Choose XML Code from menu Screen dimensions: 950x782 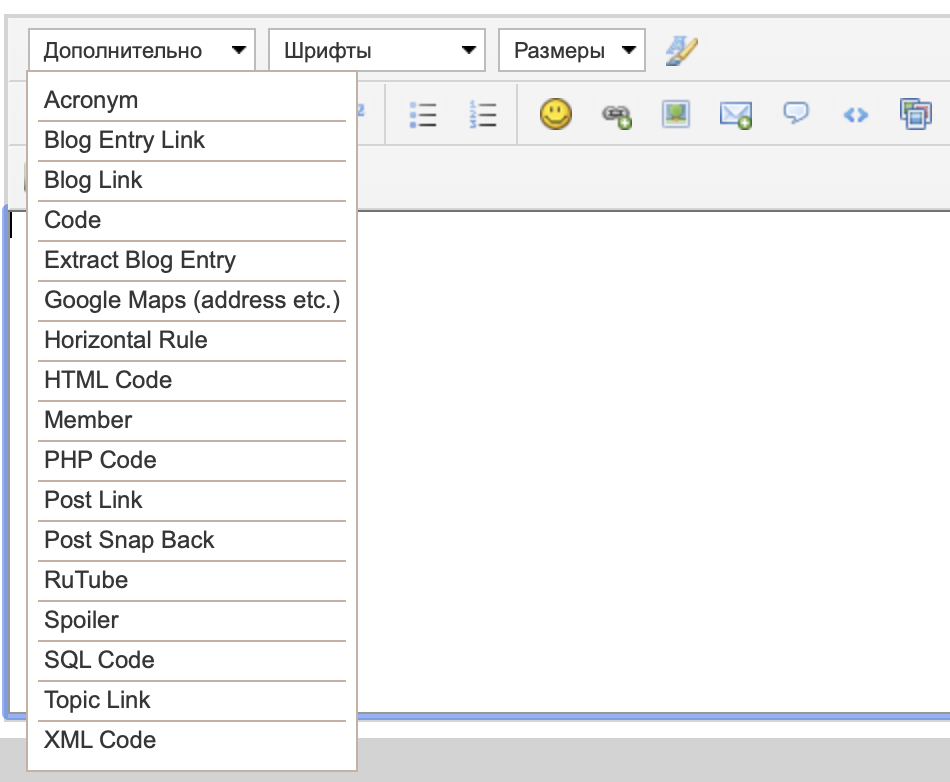click(191, 740)
